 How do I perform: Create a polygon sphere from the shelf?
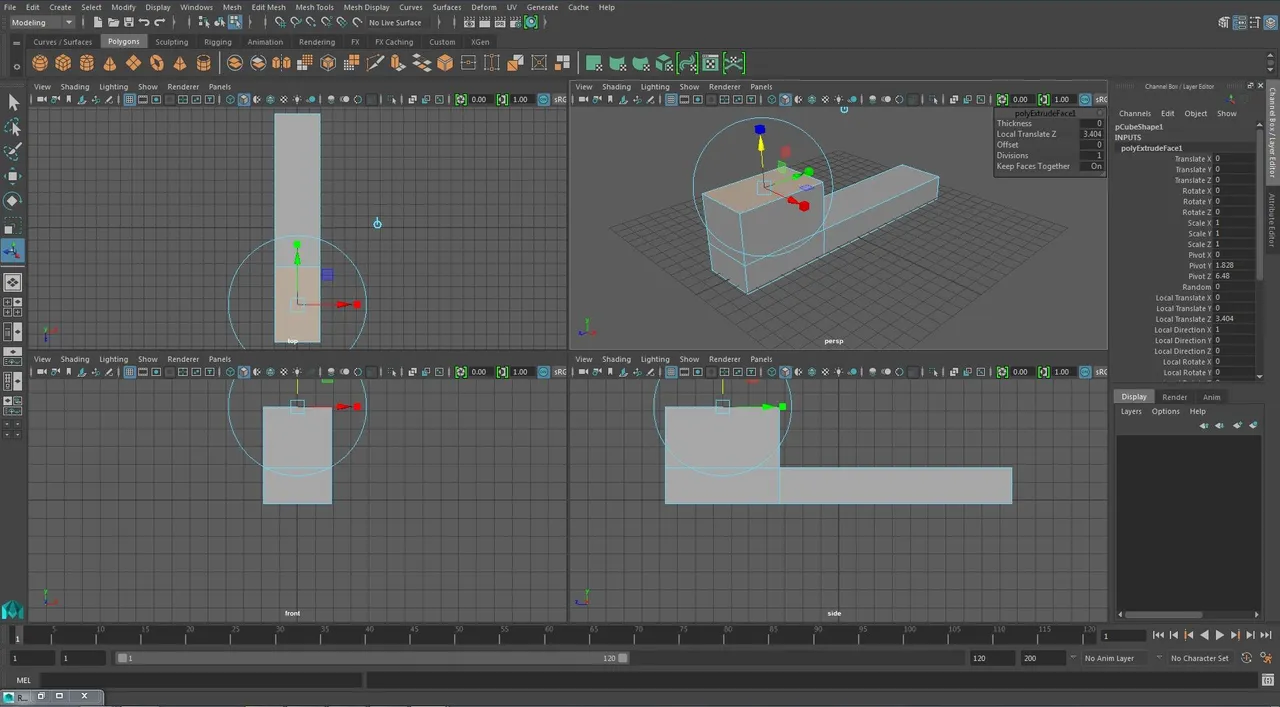pos(40,63)
